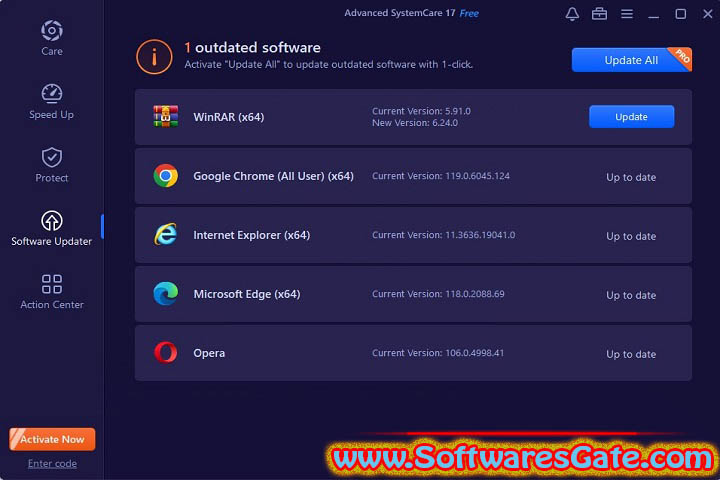
Task: Click the WinRAR app icon
Action: click(166, 117)
